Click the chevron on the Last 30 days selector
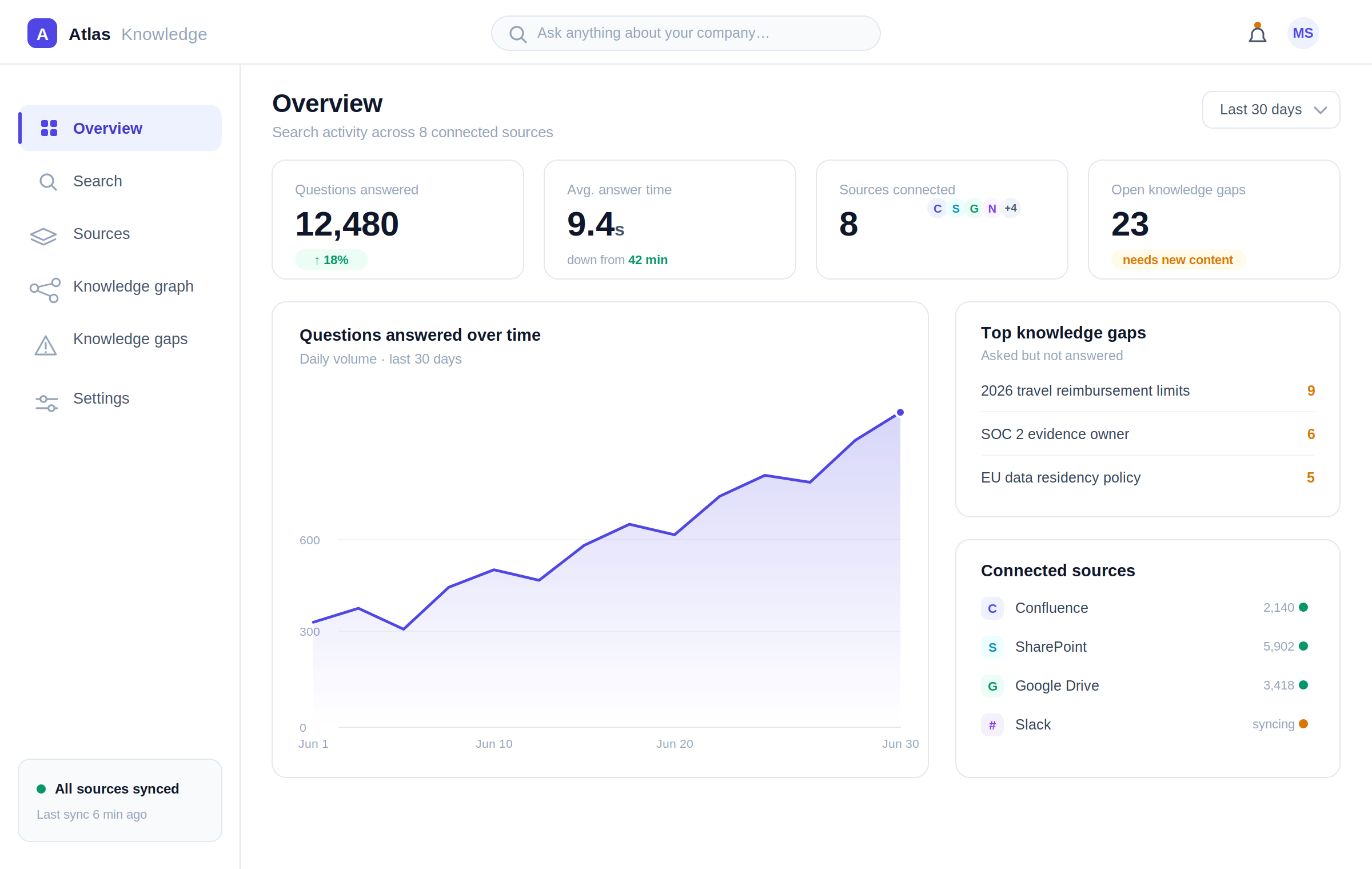Image resolution: width=1372 pixels, height=869 pixels. 1321,110
